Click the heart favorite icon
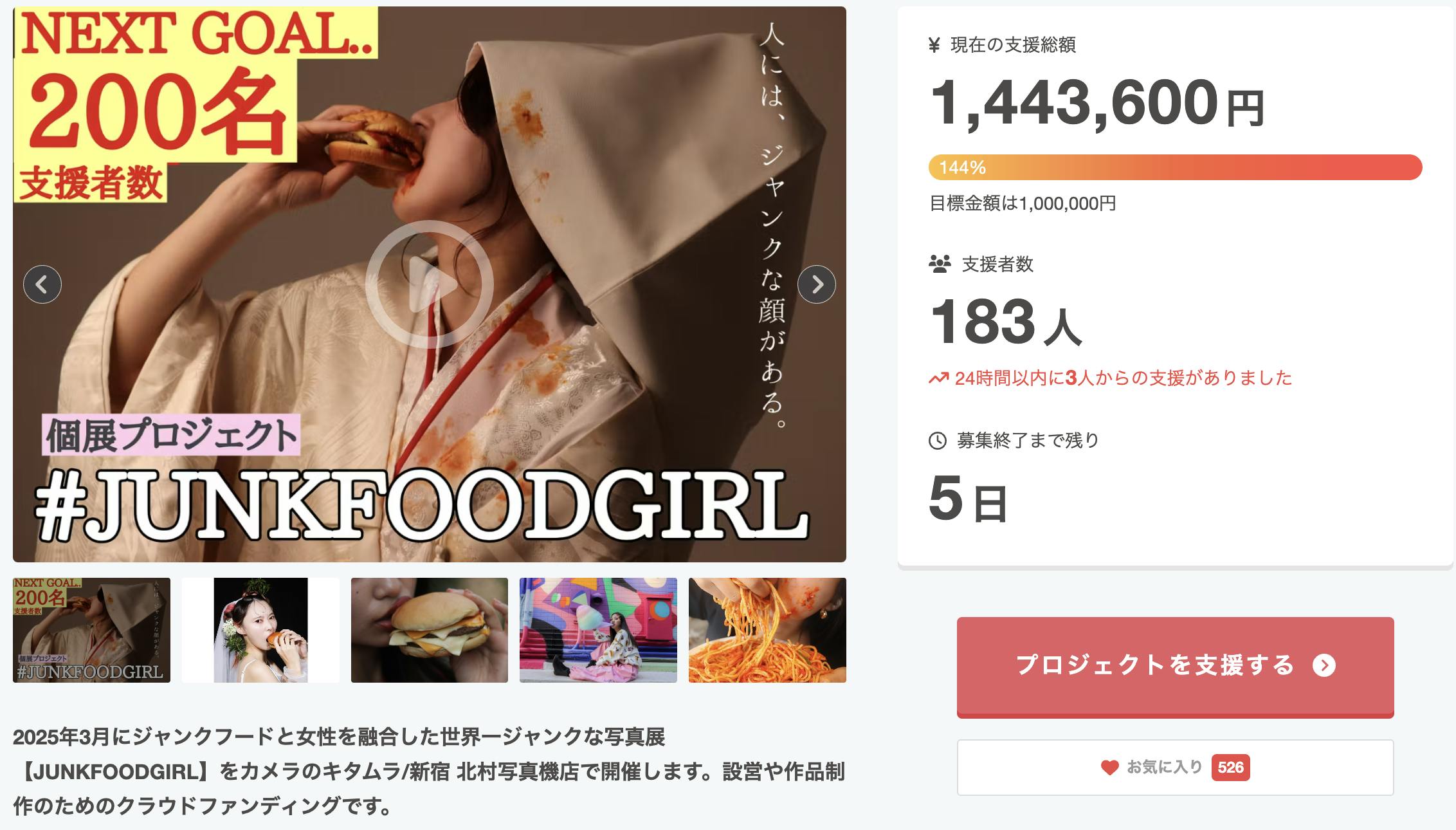The width and height of the screenshot is (1456, 830). (x=1109, y=767)
